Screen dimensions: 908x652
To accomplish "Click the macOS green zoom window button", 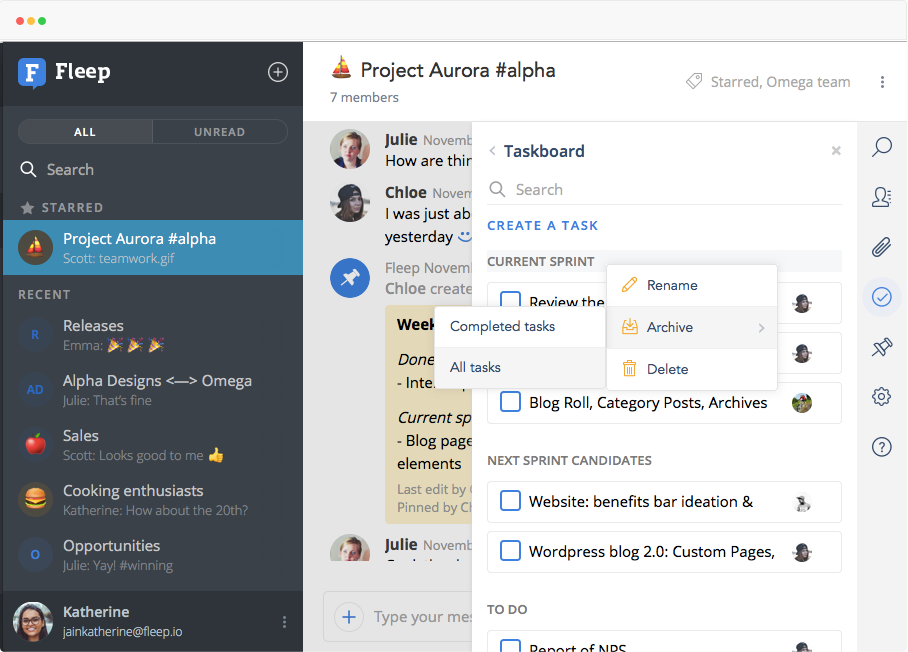I will (x=42, y=21).
